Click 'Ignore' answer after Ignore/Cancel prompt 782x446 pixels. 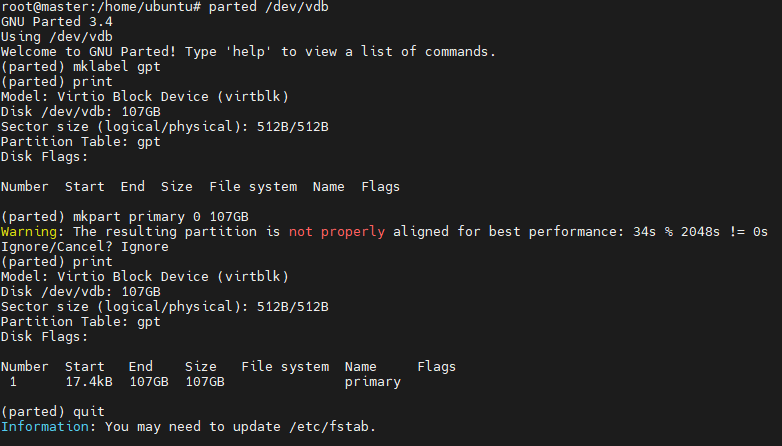tap(145, 247)
